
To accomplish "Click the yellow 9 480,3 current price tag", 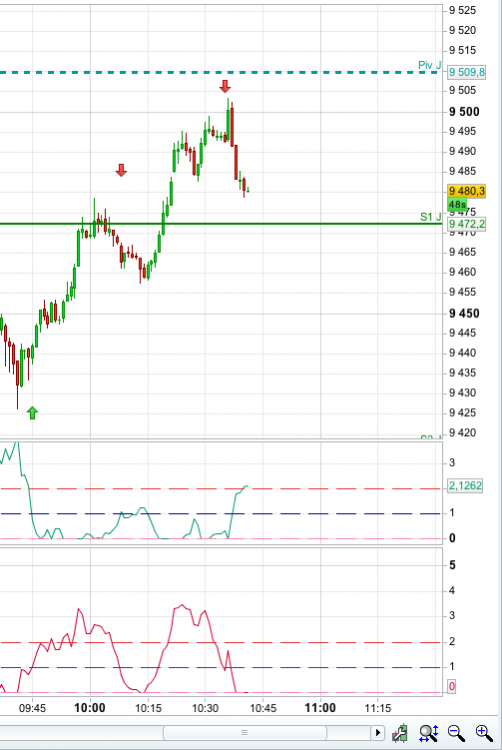I will coord(466,191).
